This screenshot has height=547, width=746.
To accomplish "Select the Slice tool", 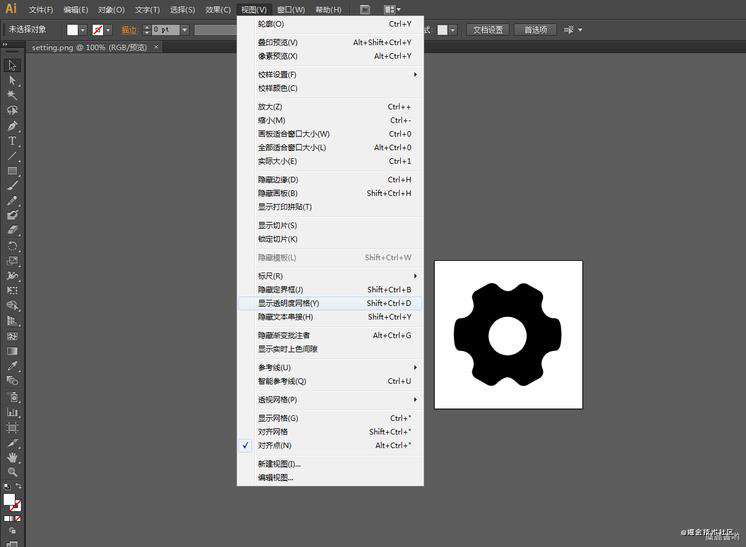I will click(x=12, y=443).
